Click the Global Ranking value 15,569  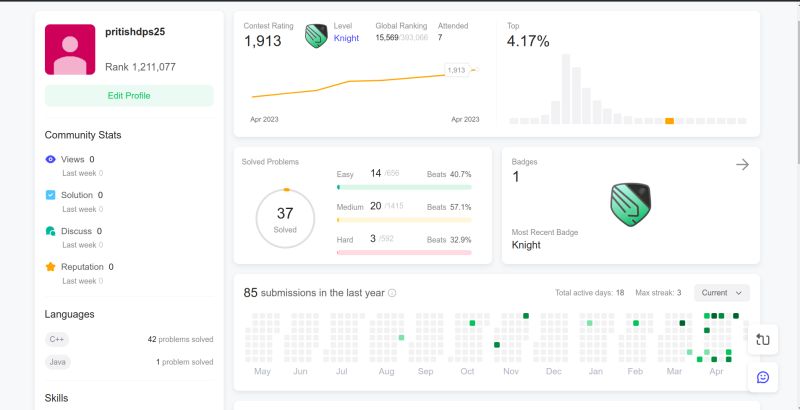387,38
